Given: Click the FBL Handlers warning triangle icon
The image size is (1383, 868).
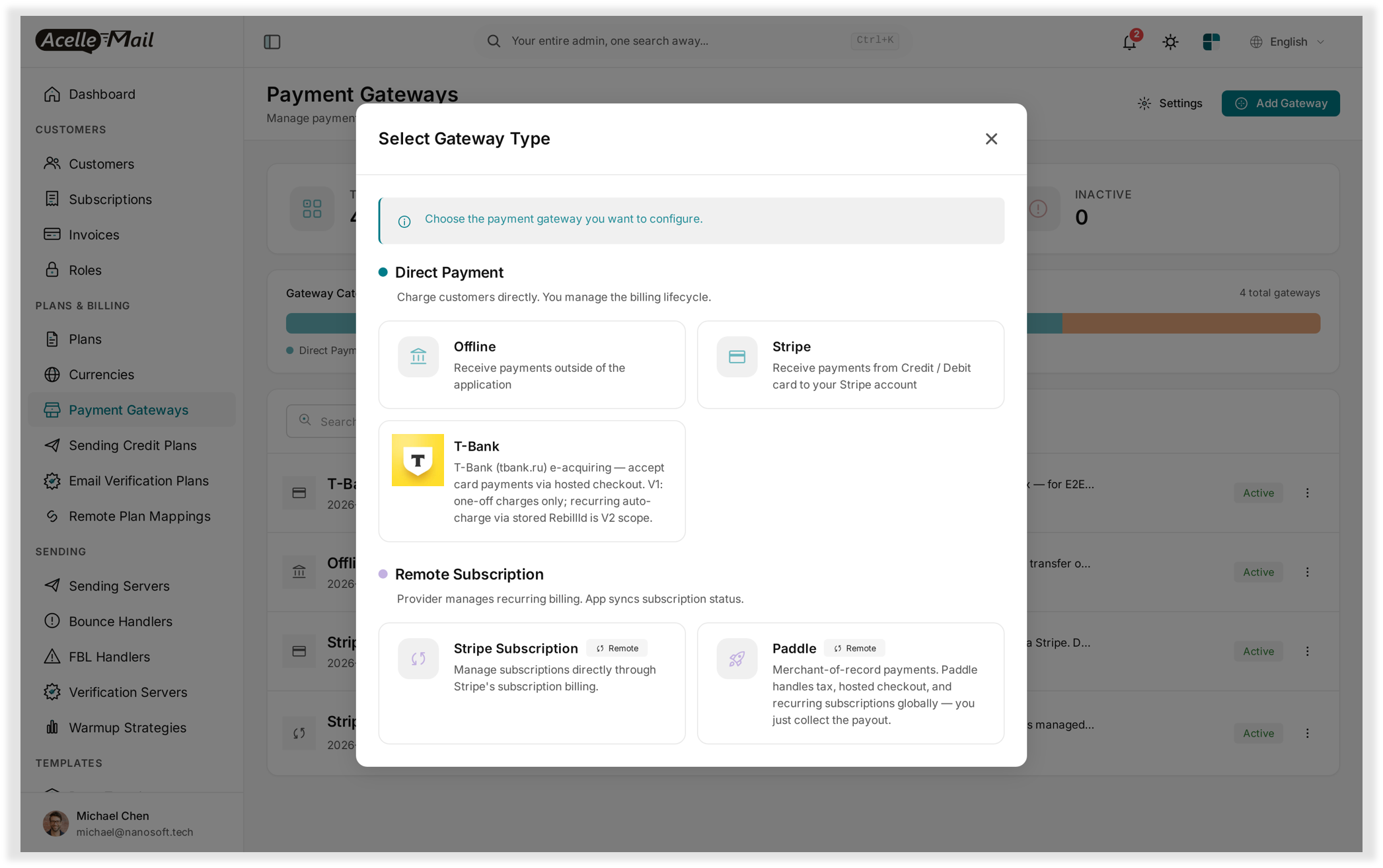Looking at the screenshot, I should click(x=52, y=657).
